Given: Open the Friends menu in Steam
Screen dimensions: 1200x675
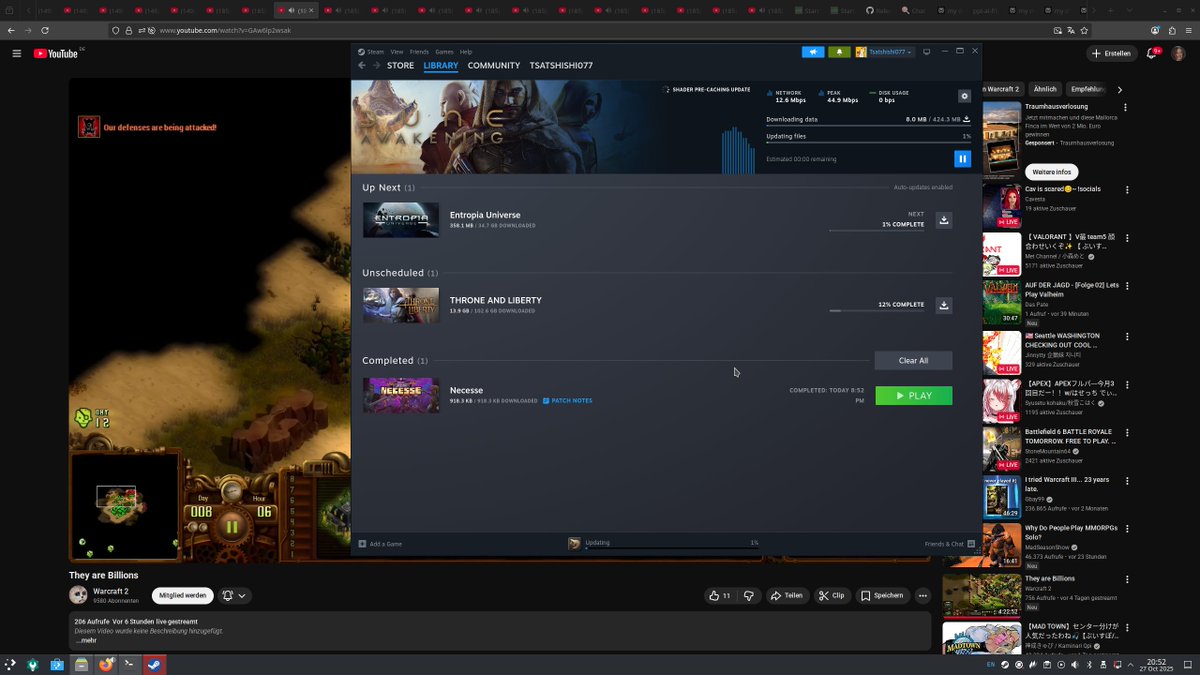Looking at the screenshot, I should tap(419, 51).
